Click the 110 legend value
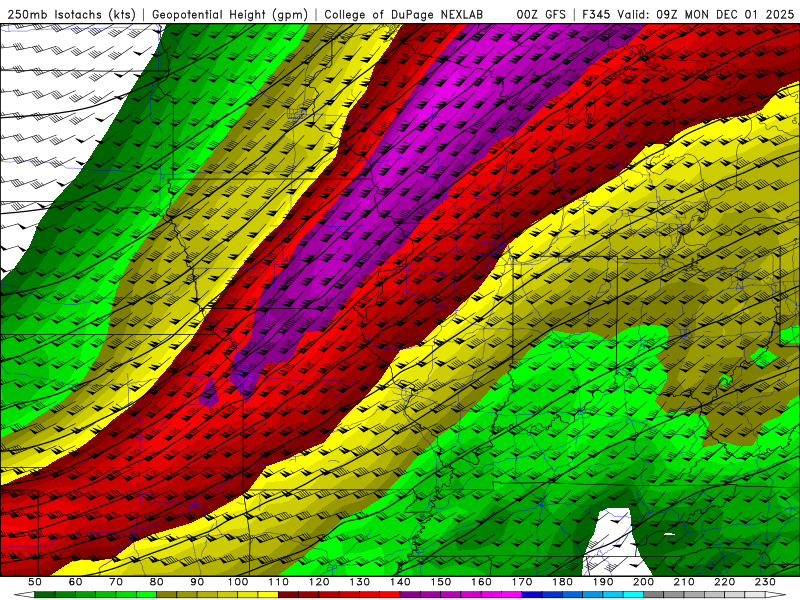 (x=279, y=582)
